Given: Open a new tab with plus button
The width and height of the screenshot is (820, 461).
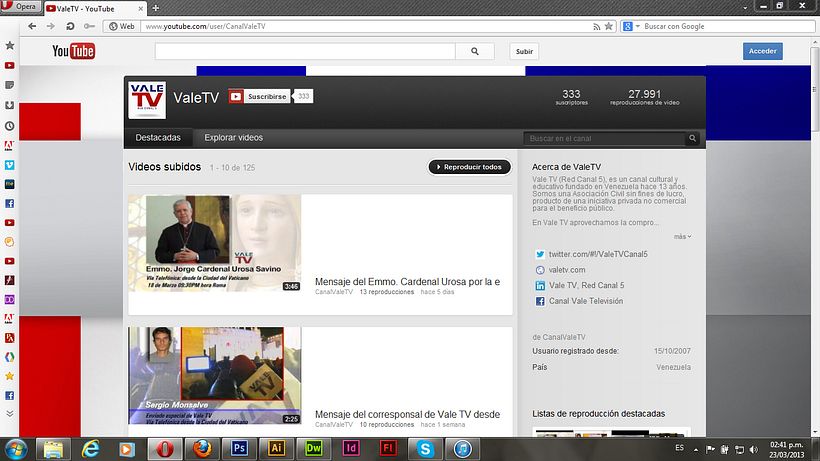Looking at the screenshot, I should coord(155,8).
